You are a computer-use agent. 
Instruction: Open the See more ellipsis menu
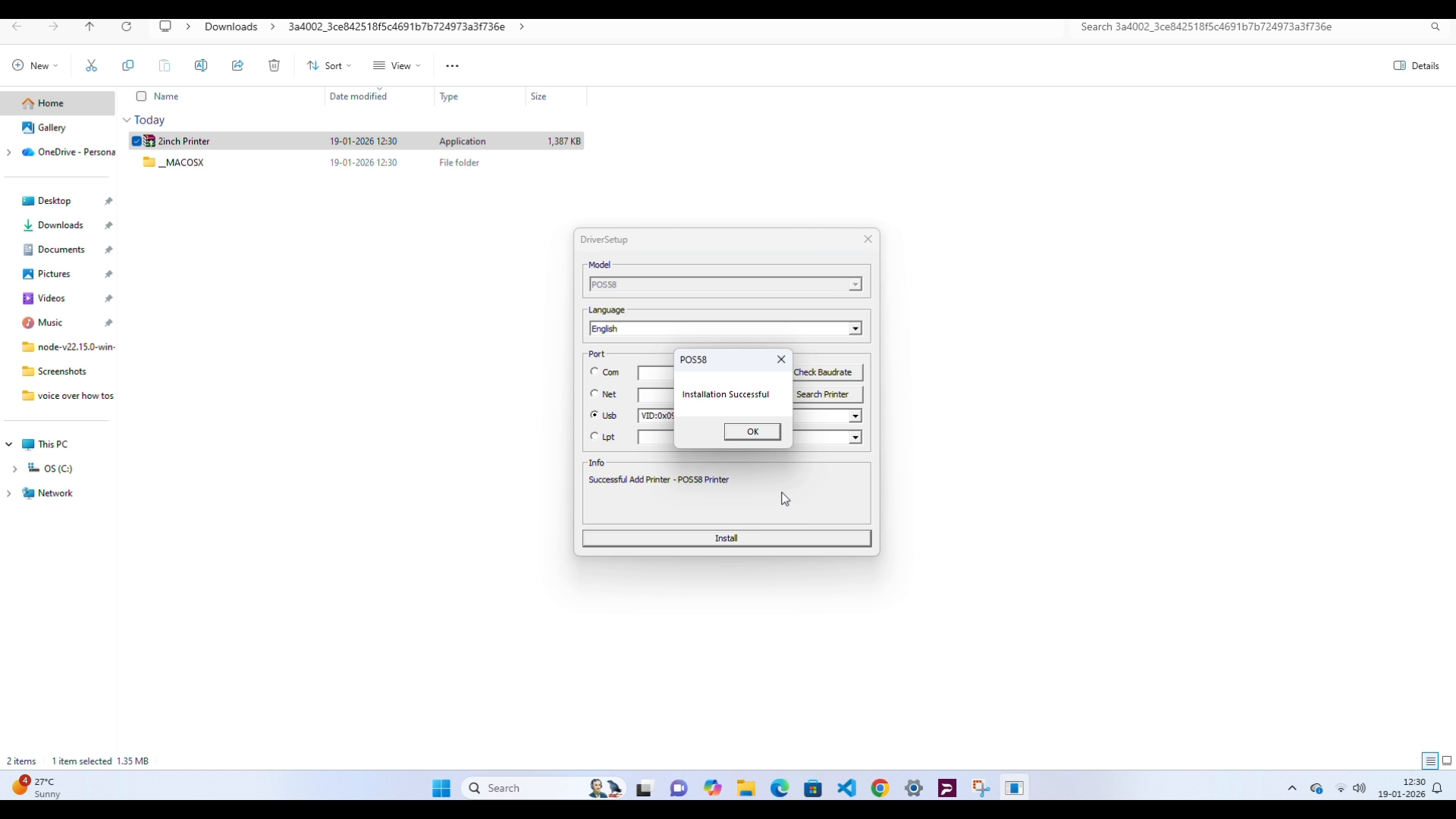click(452, 65)
